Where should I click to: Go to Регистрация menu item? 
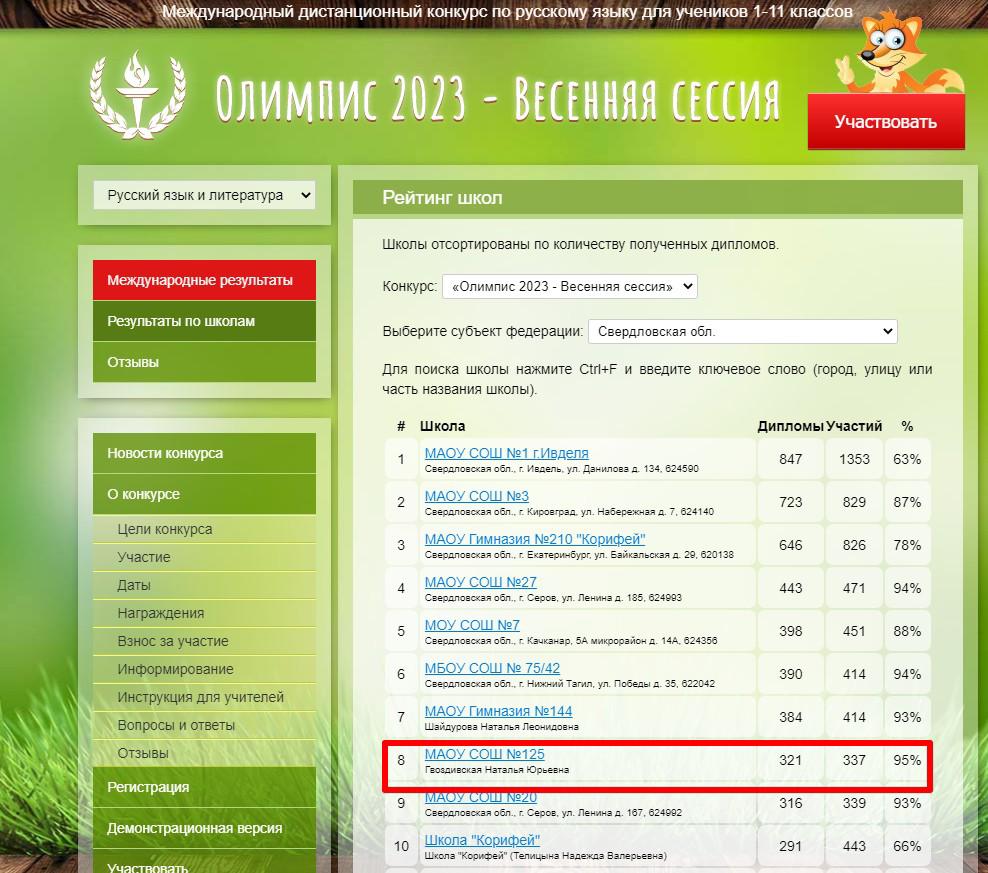pos(204,787)
